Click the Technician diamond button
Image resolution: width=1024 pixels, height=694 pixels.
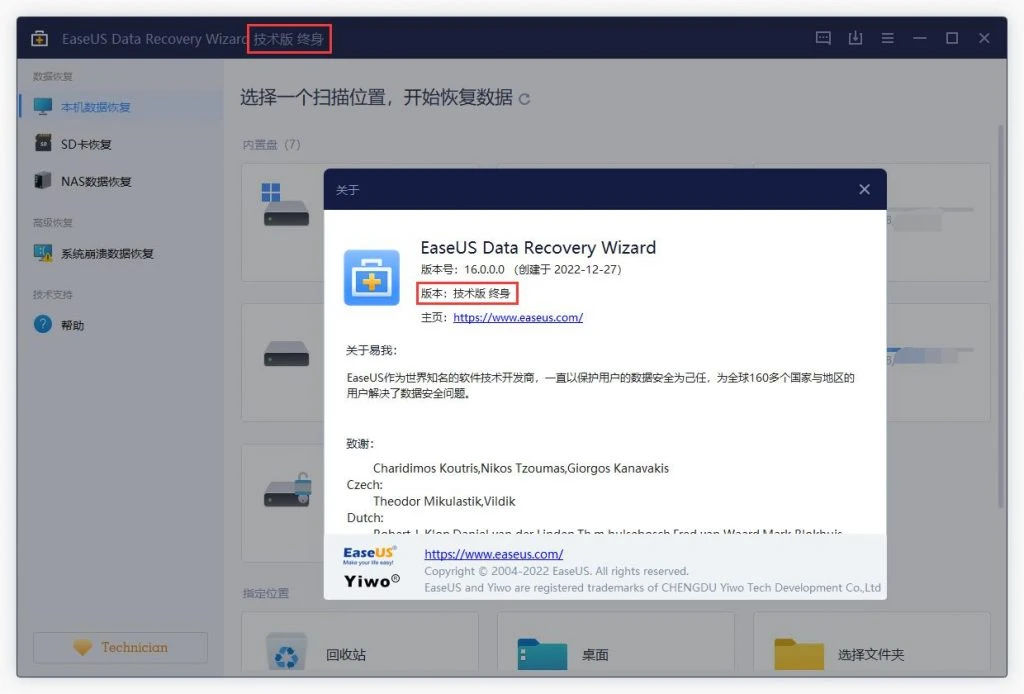coord(121,648)
